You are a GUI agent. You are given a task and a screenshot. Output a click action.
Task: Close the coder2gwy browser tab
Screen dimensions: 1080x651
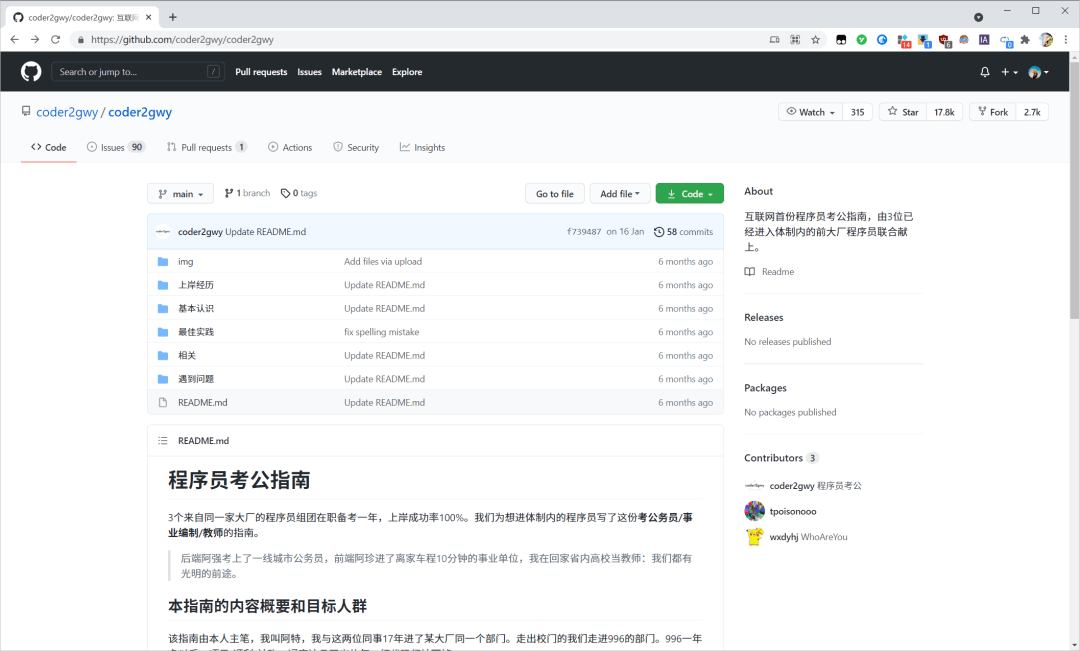click(x=148, y=17)
